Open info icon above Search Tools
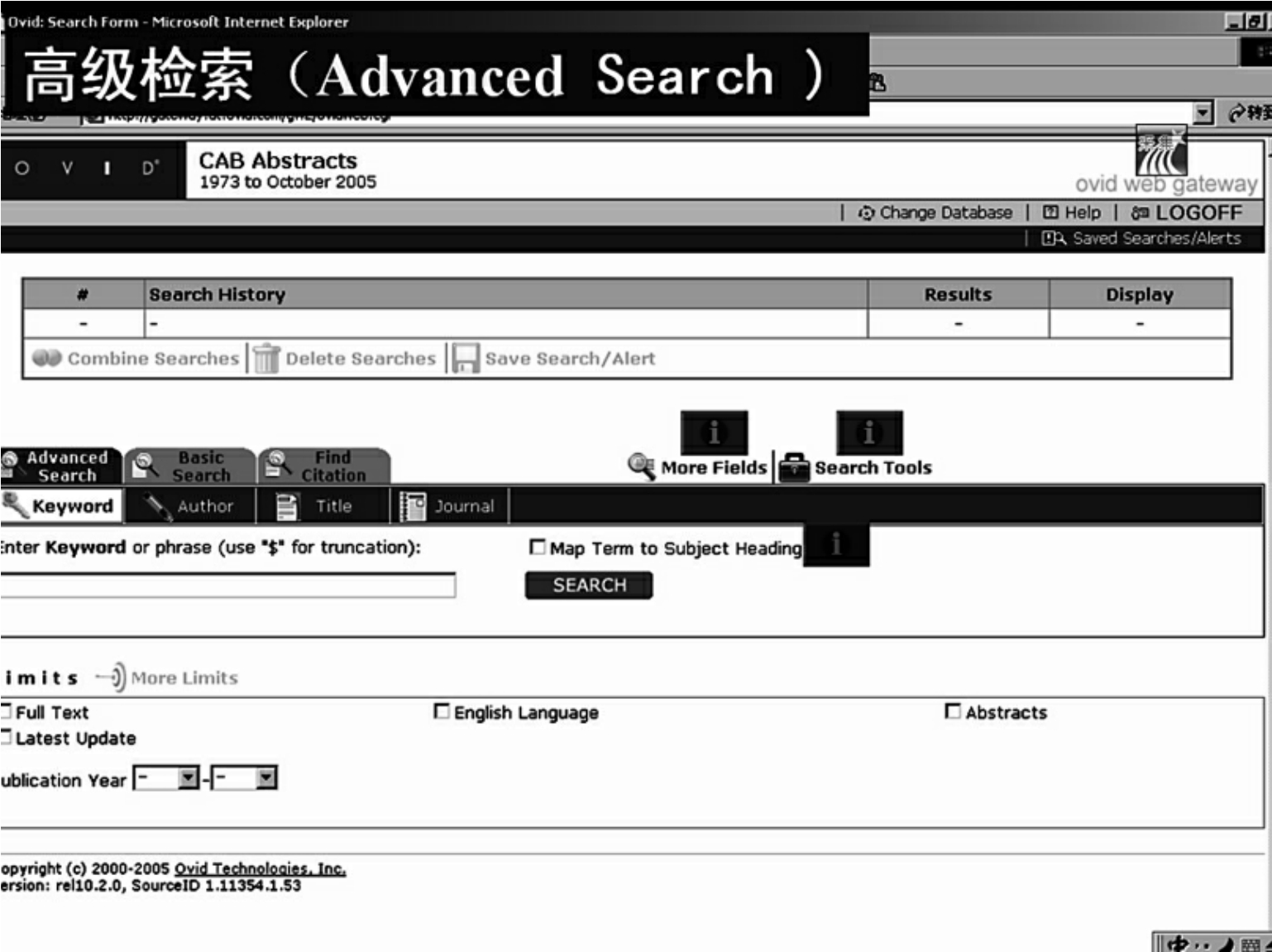This screenshot has height=952, width=1272. (869, 432)
